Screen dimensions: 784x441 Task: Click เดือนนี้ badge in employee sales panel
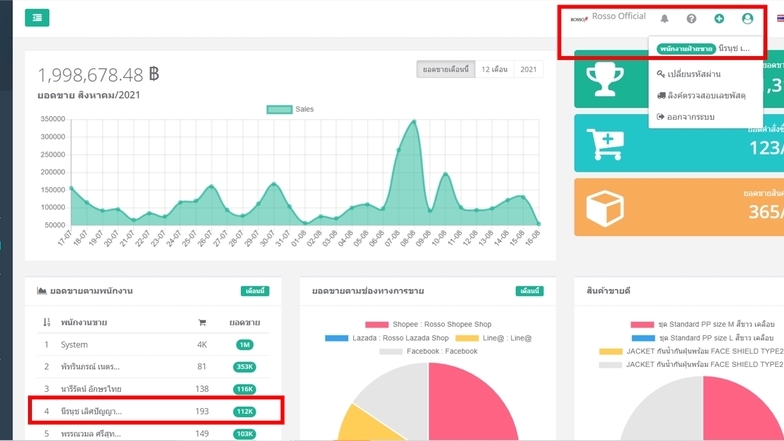coord(255,291)
